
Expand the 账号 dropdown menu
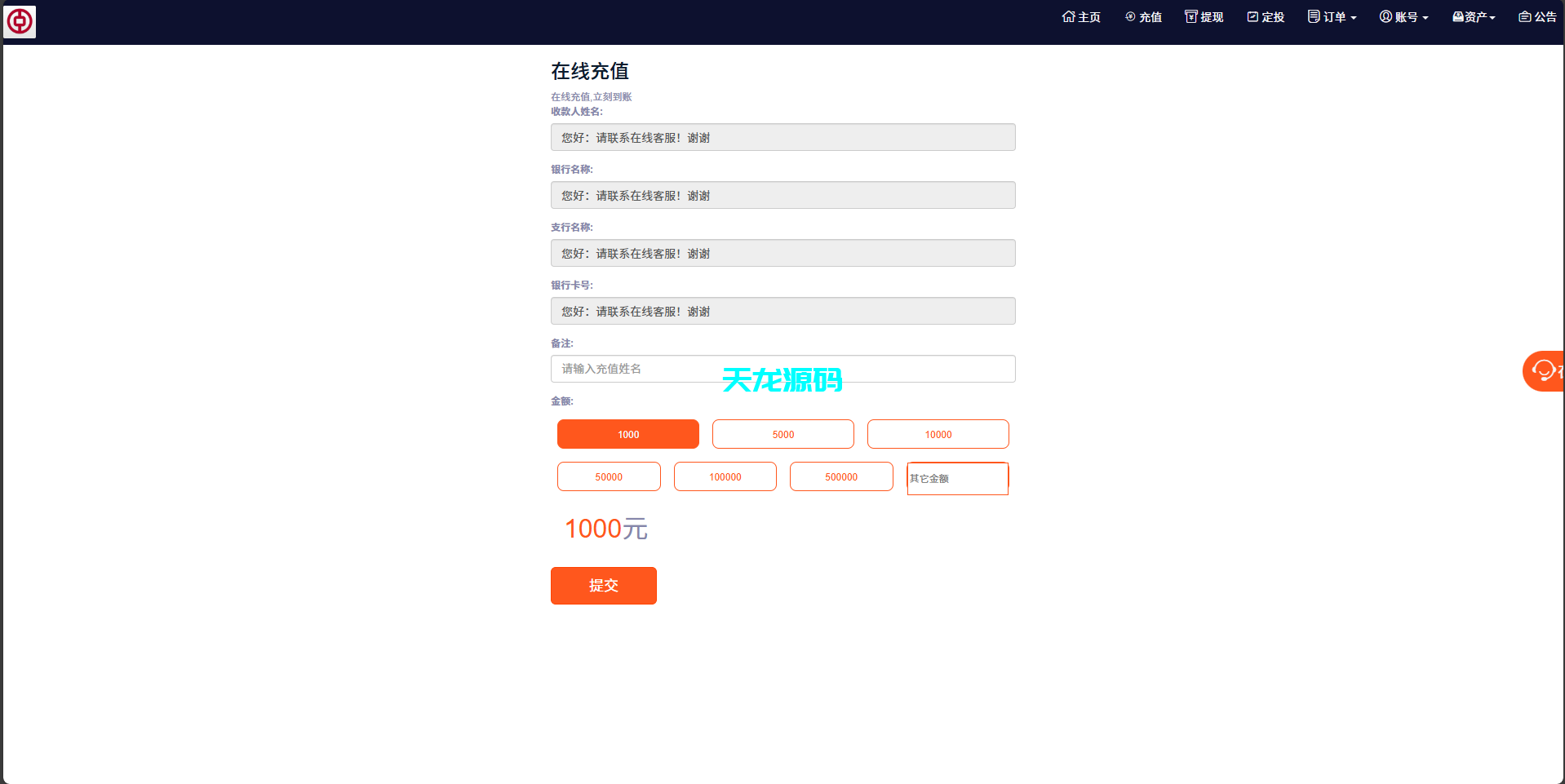pyautogui.click(x=1403, y=16)
